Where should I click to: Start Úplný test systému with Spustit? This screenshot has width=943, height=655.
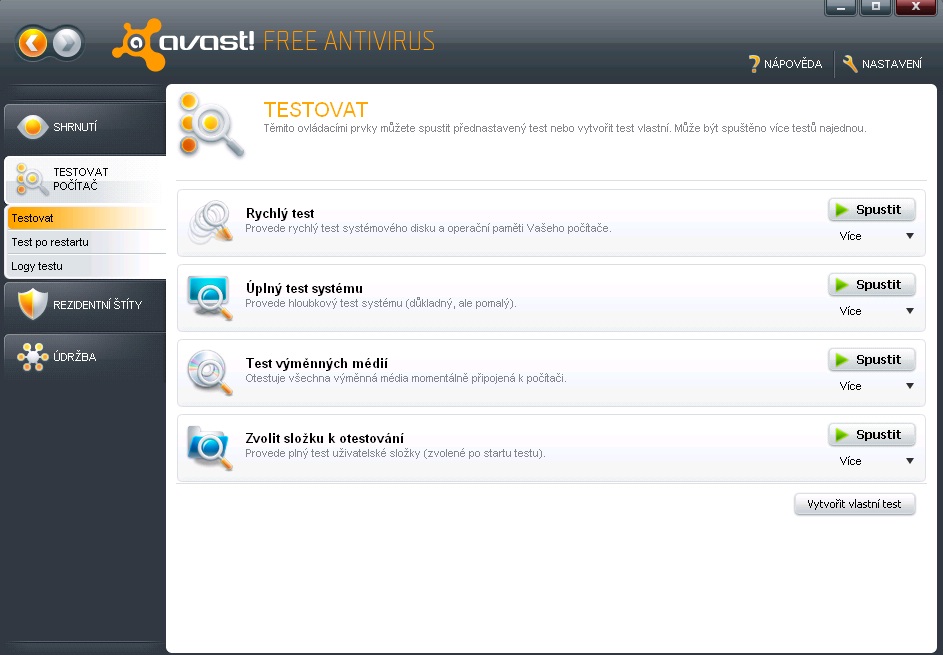(871, 284)
